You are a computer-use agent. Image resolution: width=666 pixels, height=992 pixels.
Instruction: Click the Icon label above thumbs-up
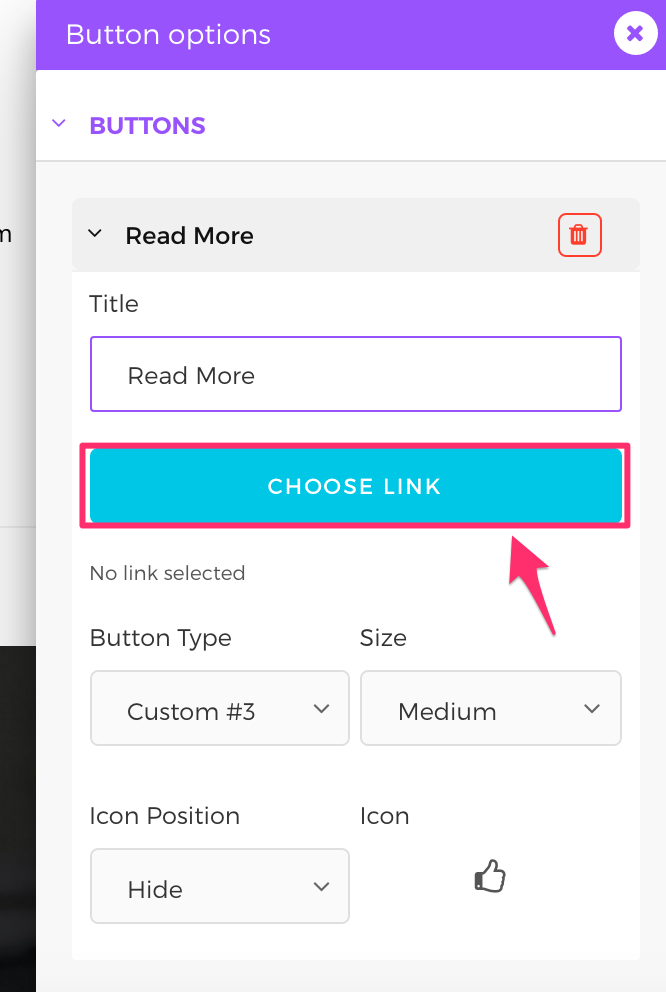385,816
